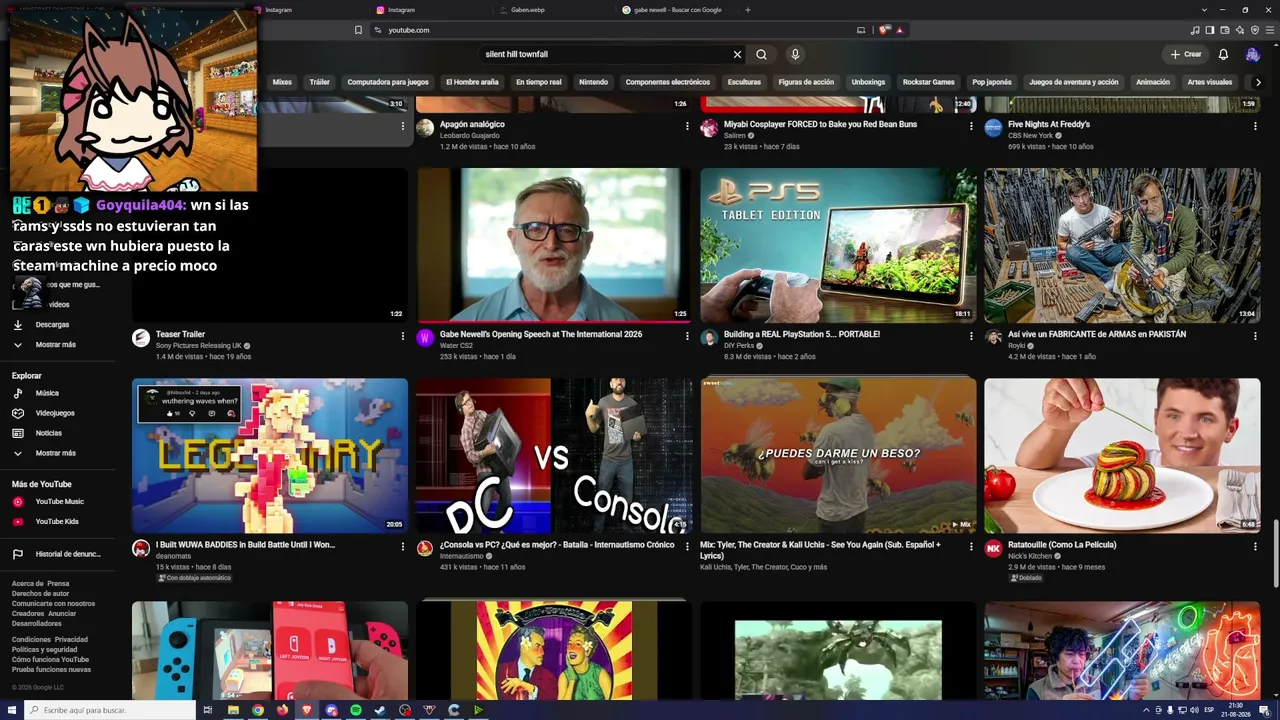Show next category chips with the arrow
Screen dimensions: 1280x720
[1258, 82]
